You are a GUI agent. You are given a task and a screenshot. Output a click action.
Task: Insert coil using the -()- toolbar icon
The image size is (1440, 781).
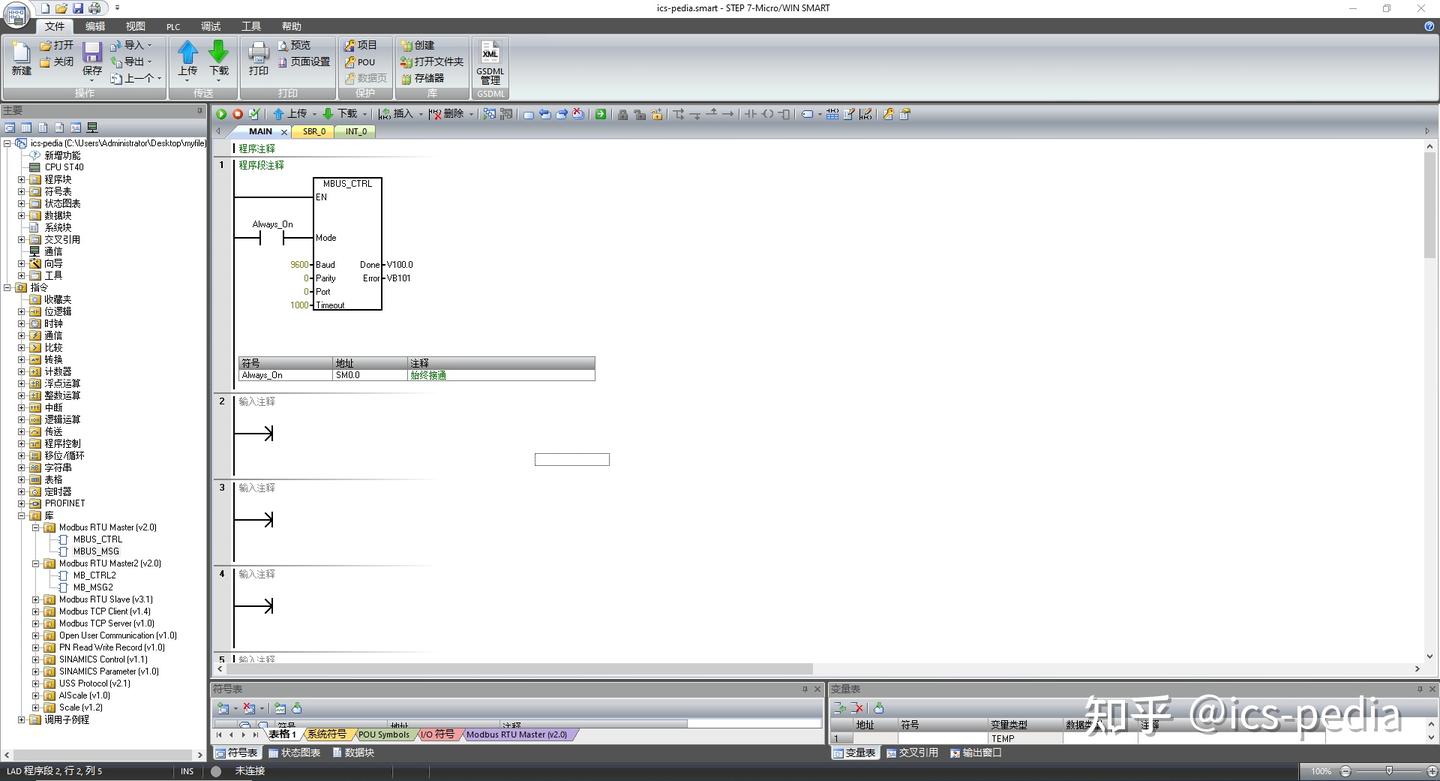pos(768,114)
